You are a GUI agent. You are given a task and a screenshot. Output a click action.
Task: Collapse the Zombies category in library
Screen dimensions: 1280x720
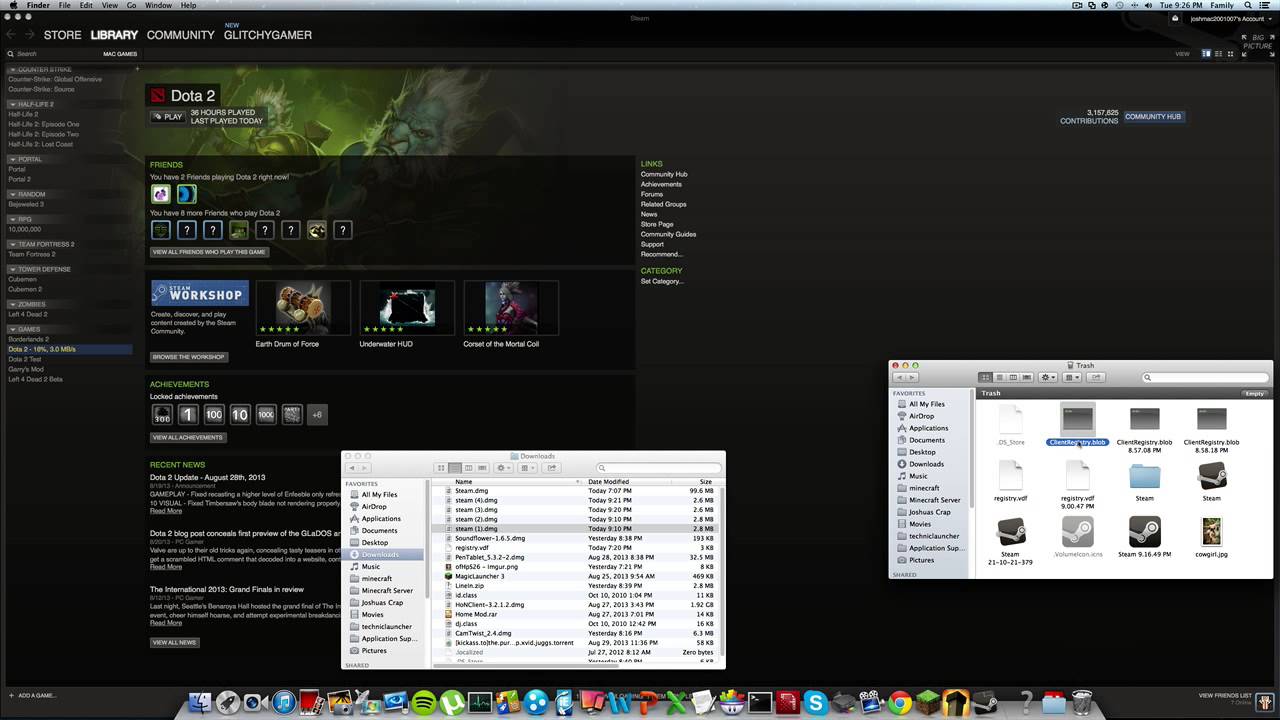pyautogui.click(x=12, y=304)
